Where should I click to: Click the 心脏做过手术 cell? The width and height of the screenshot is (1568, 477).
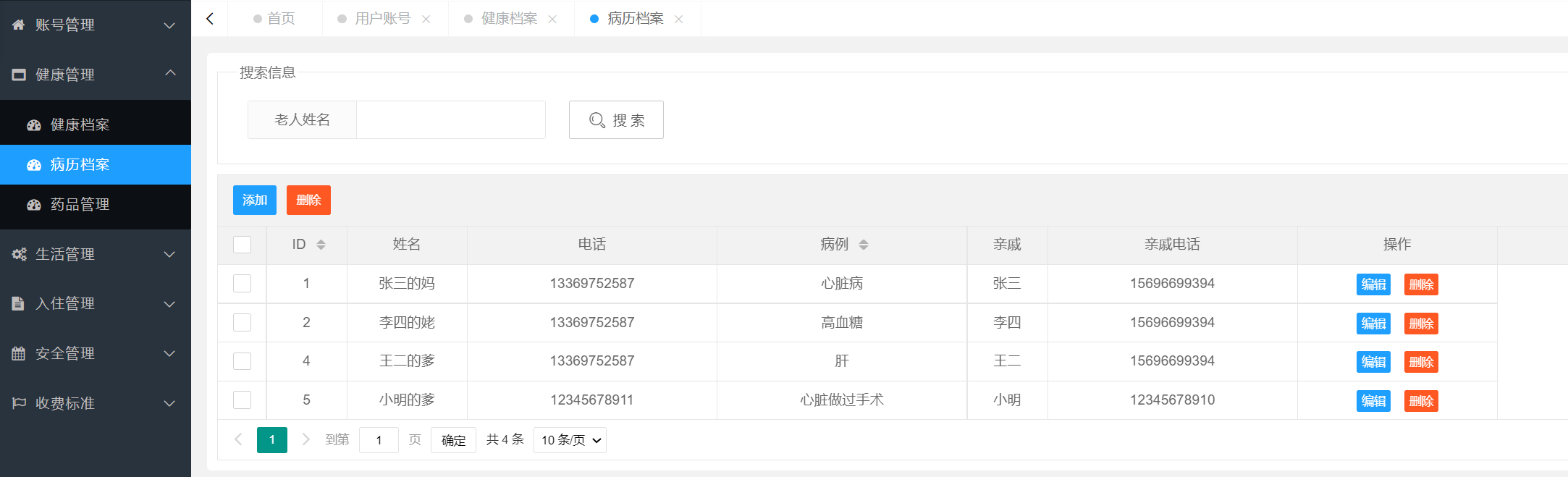pos(842,400)
